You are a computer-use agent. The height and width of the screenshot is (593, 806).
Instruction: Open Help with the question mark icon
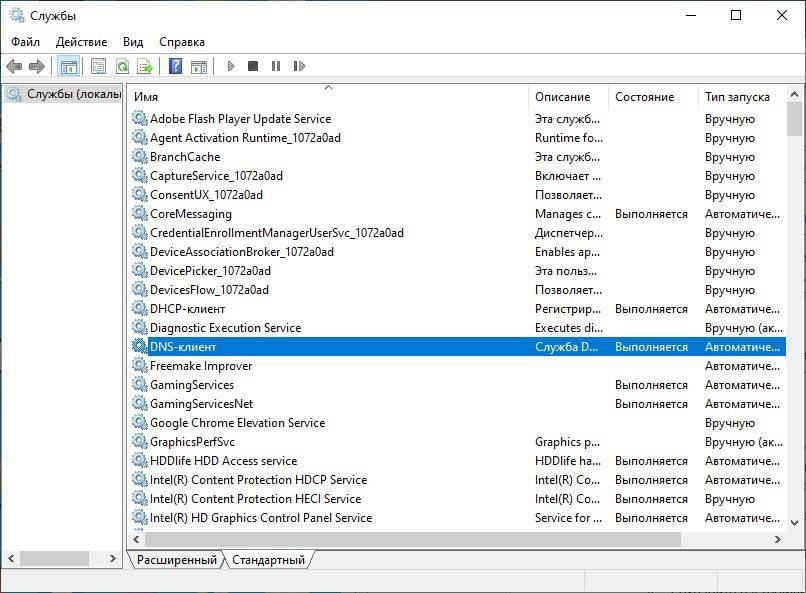pos(175,67)
